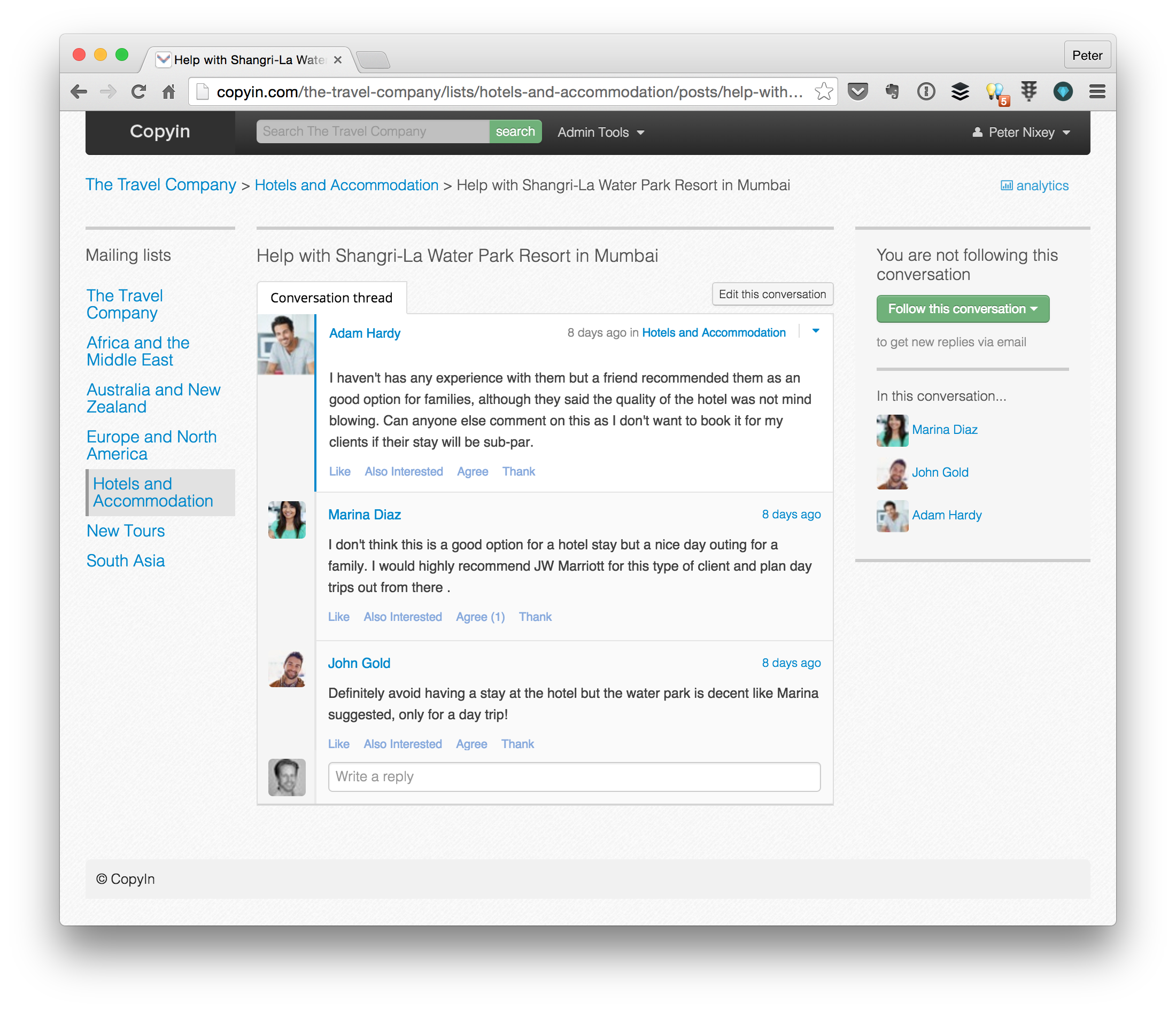Open the New Tours mailing list
This screenshot has height=1011, width=1176.
coord(126,531)
